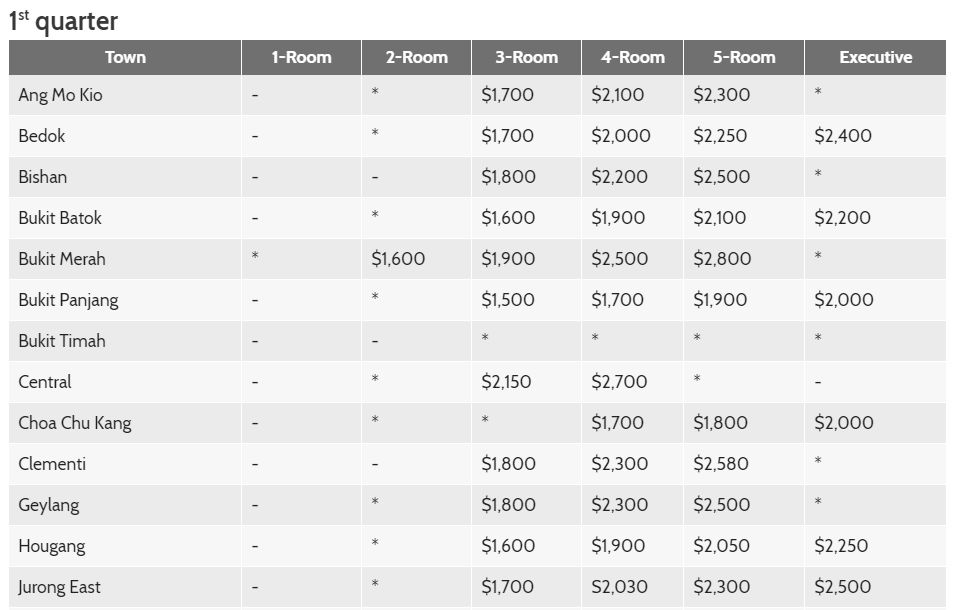Click the Choa Chu Kang town cell
Screen dimensions: 953x610
(75, 423)
